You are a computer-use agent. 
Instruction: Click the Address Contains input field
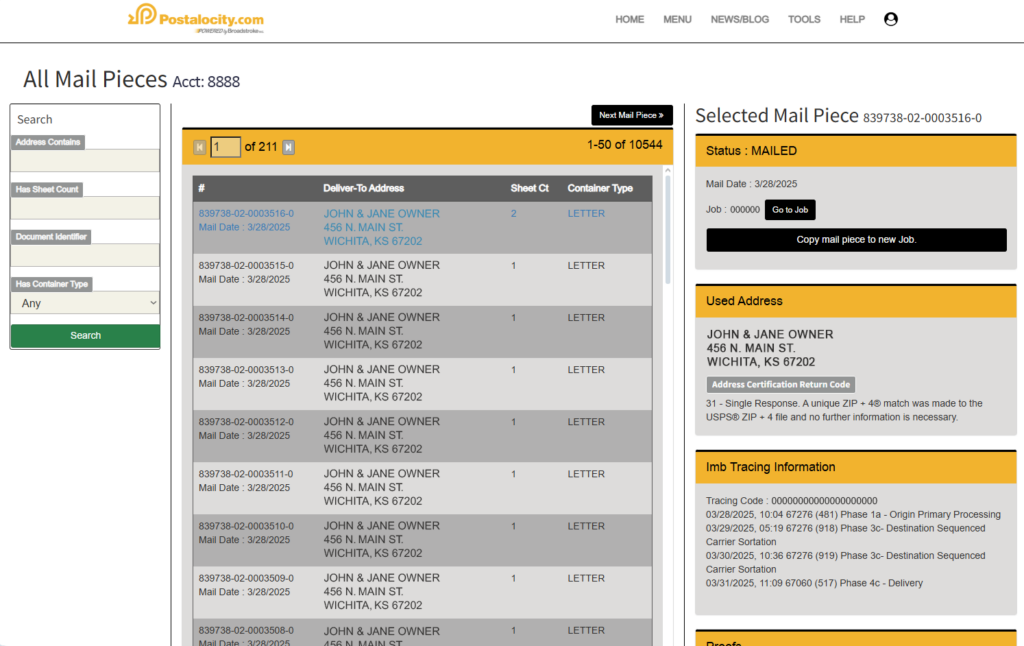coord(85,161)
